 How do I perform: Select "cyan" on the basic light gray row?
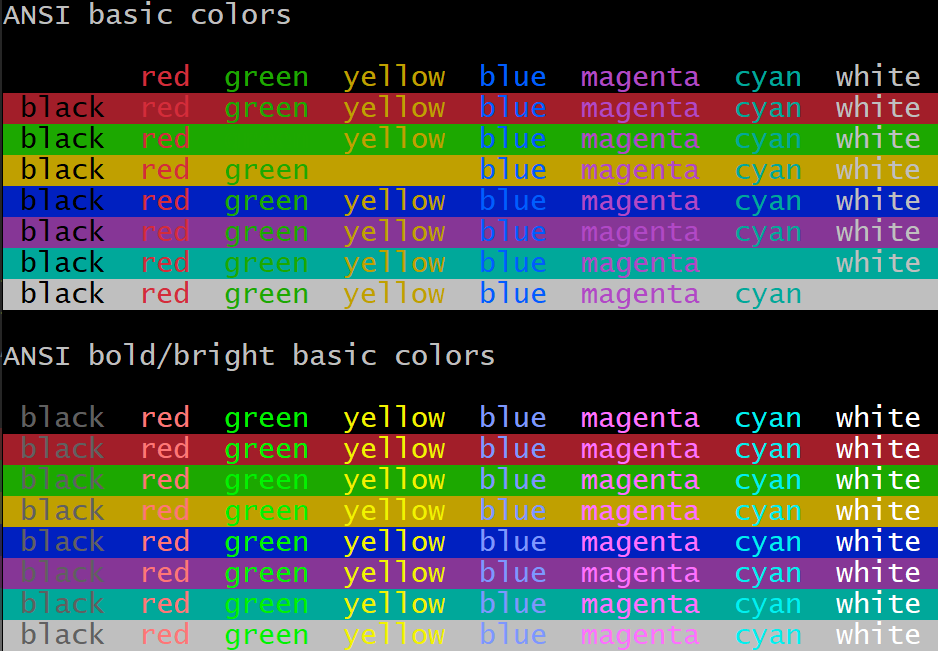coord(768,294)
